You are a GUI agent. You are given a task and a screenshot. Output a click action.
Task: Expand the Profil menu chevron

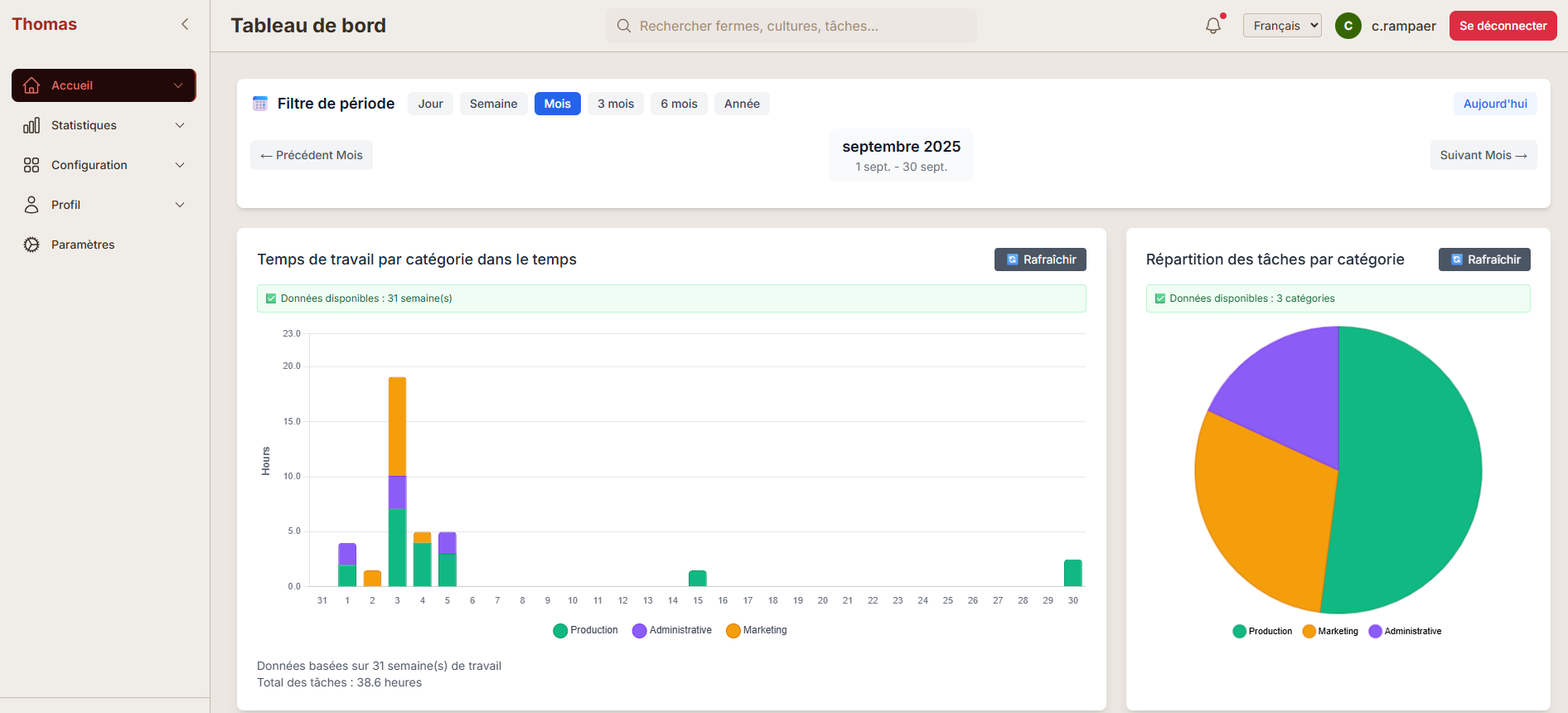pyautogui.click(x=180, y=205)
